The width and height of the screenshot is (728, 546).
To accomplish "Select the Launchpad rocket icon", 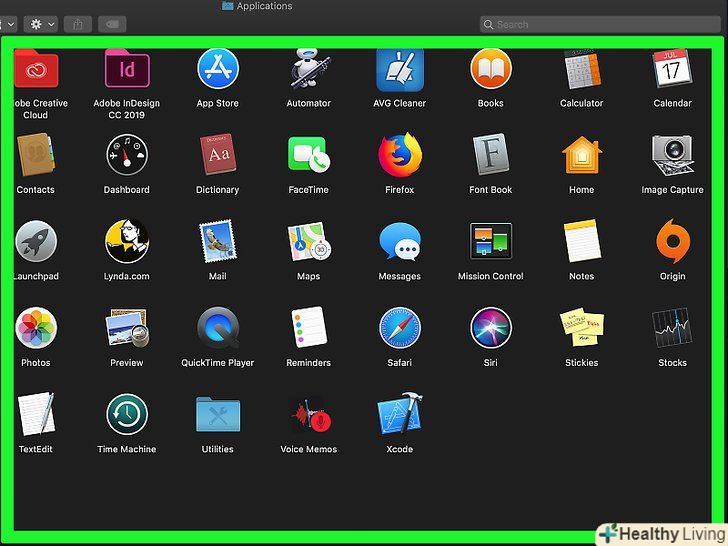I will (36, 241).
